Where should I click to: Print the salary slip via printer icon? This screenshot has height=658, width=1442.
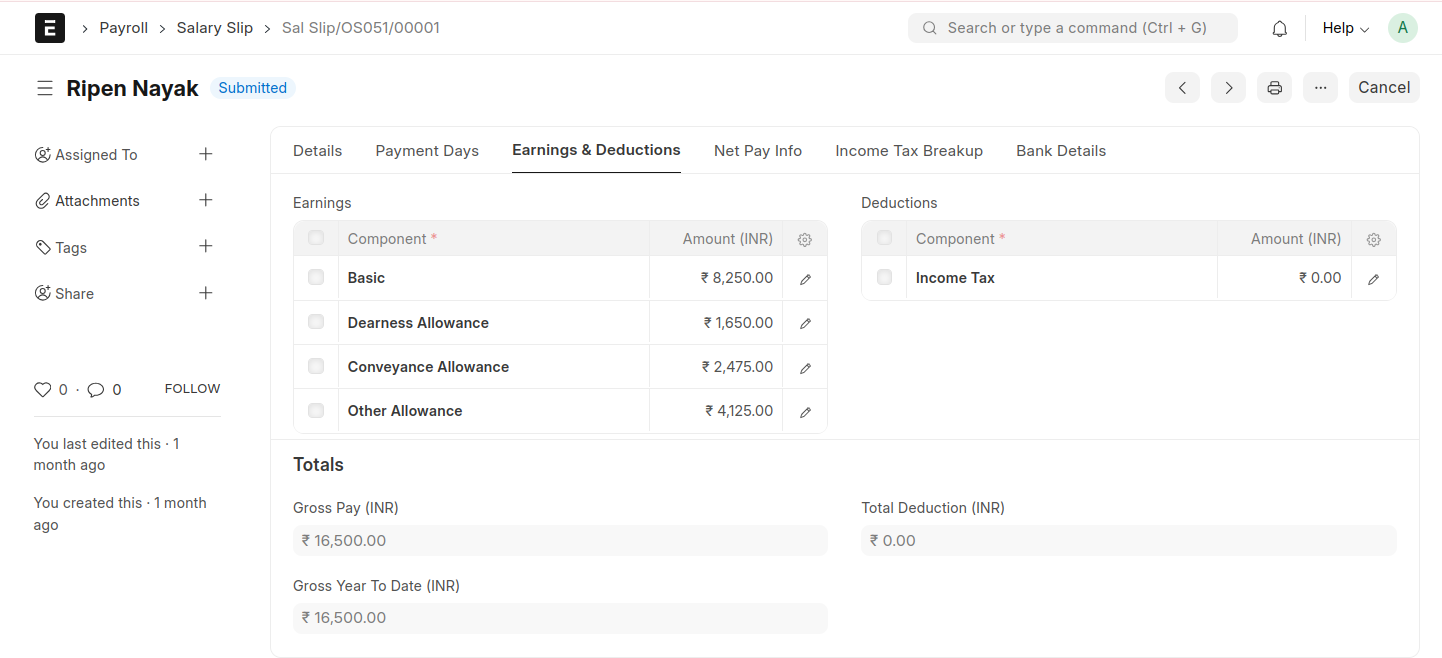click(1274, 88)
